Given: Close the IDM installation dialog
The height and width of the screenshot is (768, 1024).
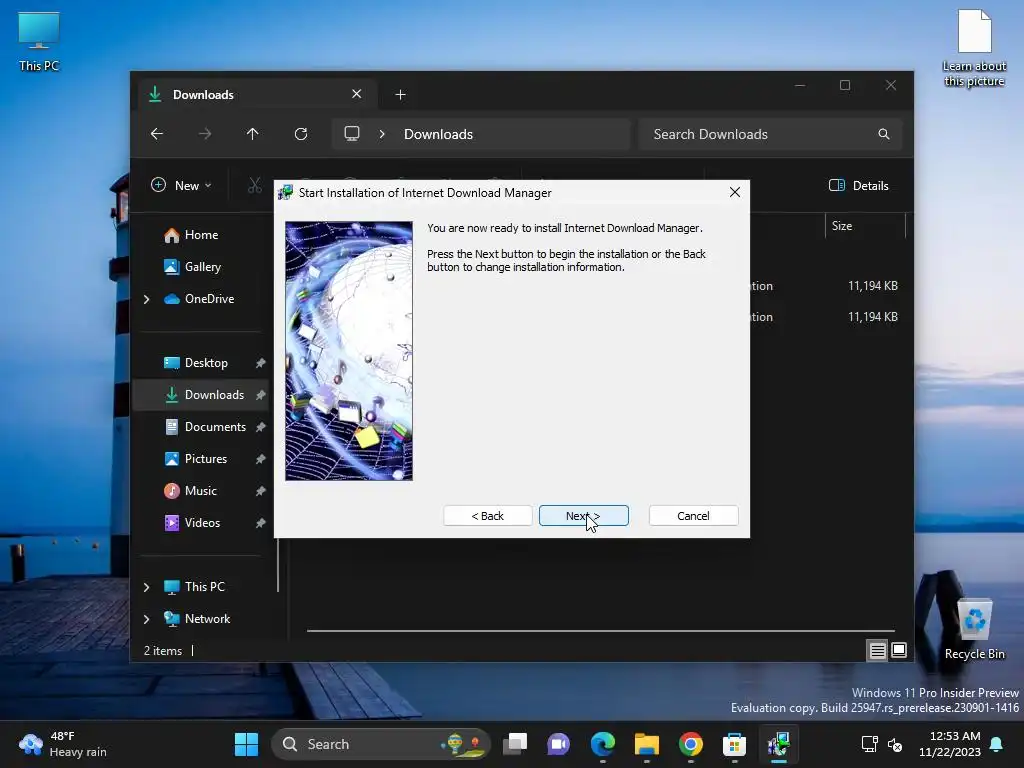Looking at the screenshot, I should tap(735, 192).
